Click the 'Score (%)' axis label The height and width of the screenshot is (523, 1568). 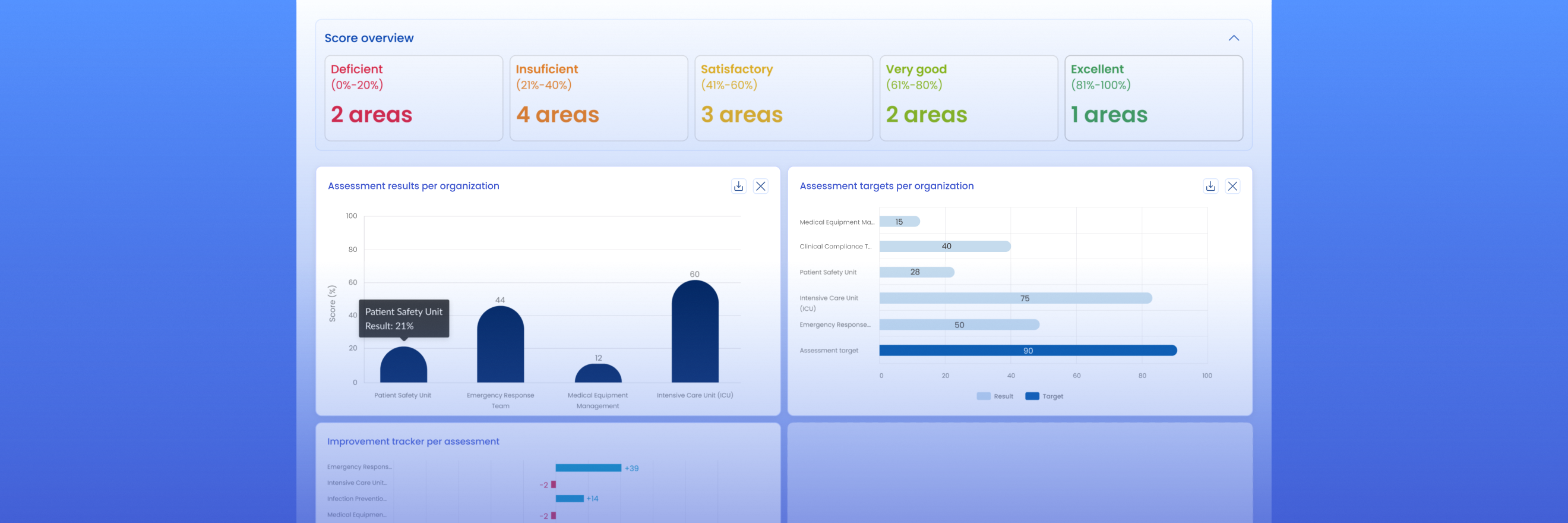[332, 303]
